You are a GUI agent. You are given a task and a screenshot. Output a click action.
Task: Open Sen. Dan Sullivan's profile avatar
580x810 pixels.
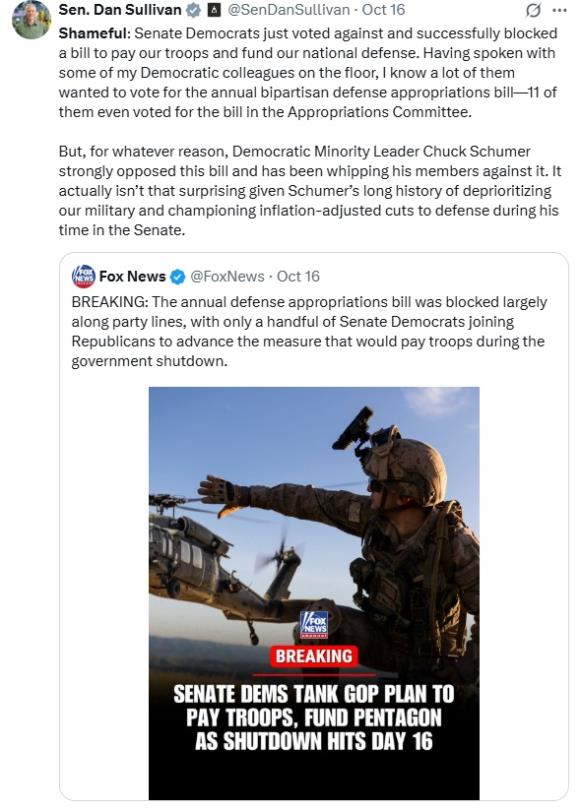tap(31, 19)
